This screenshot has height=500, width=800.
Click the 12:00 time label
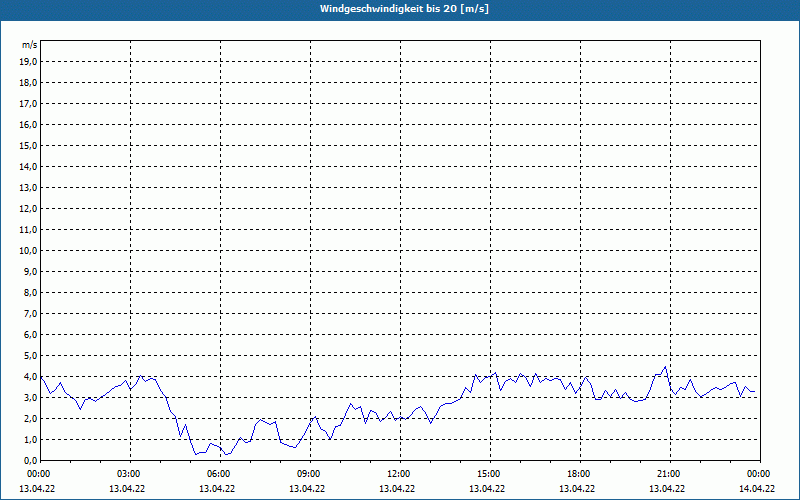[x=400, y=474]
